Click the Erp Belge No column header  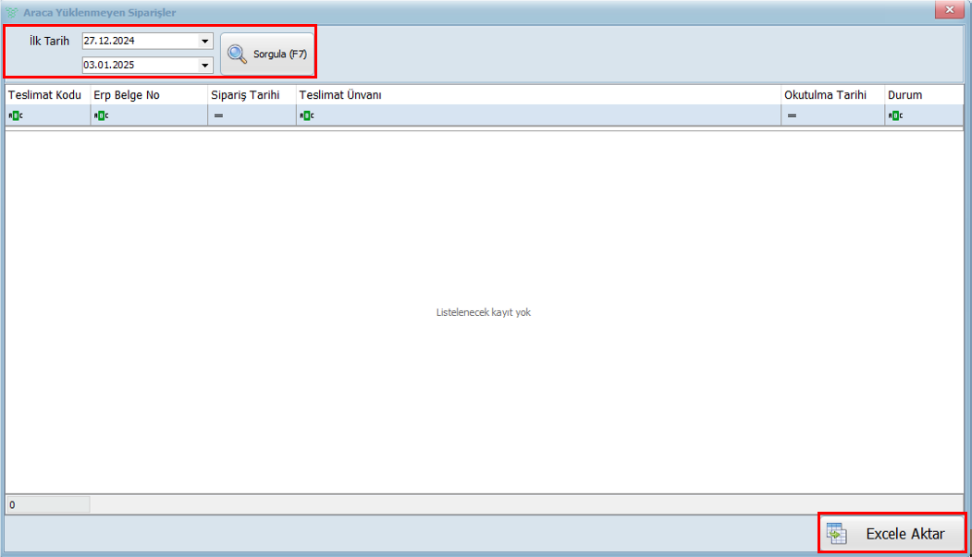pos(127,95)
